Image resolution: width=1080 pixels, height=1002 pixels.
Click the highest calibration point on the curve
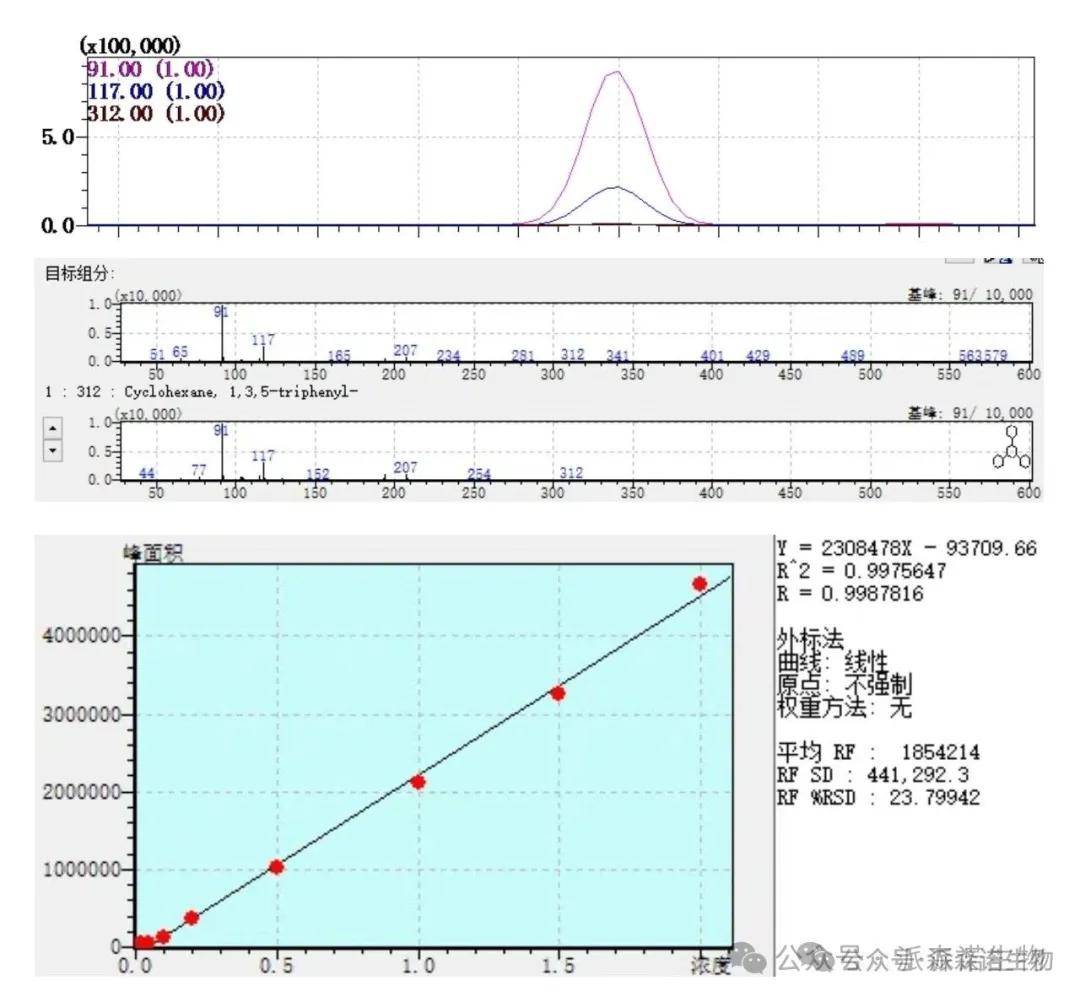[699, 583]
